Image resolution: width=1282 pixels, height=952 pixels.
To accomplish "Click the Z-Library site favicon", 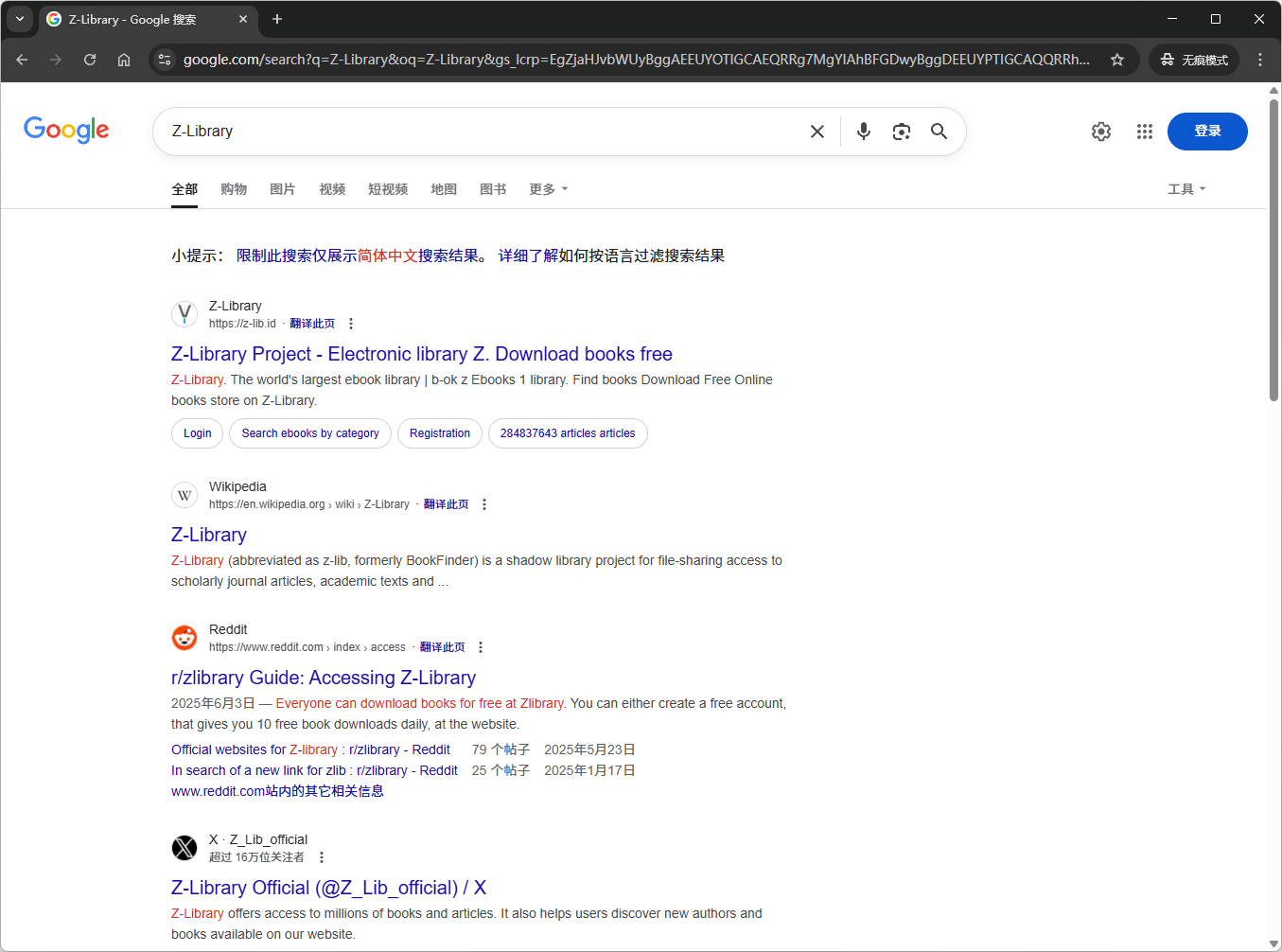I will pyautogui.click(x=184, y=314).
